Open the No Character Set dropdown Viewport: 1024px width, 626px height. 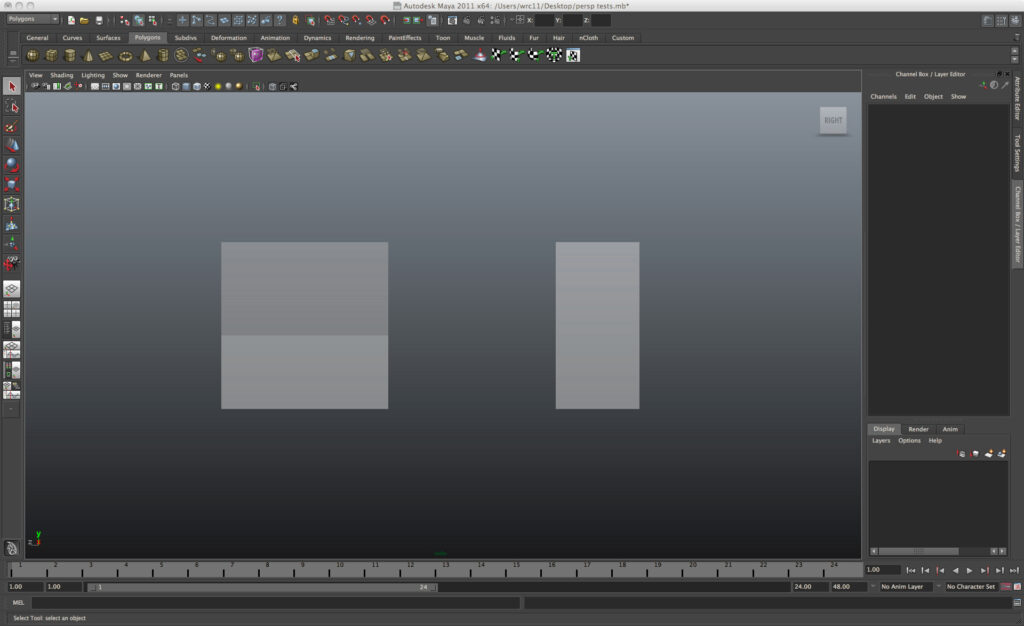[971, 587]
